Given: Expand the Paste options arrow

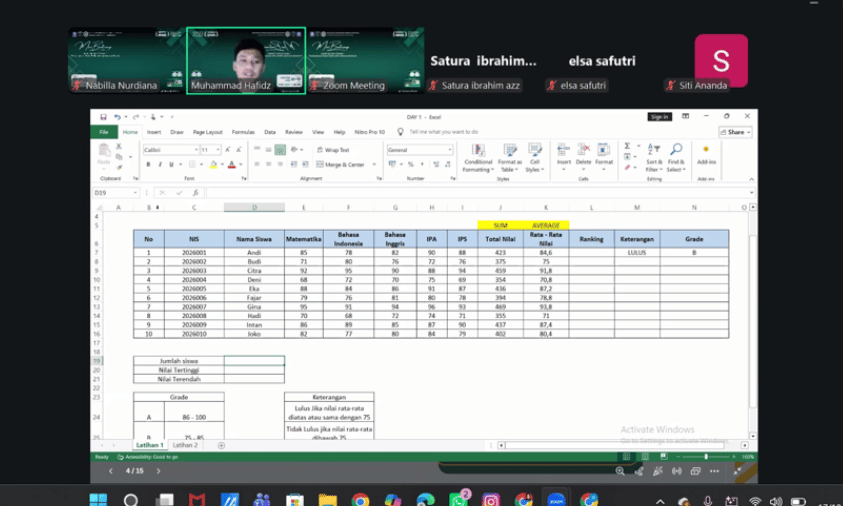Looking at the screenshot, I should click(x=104, y=168).
